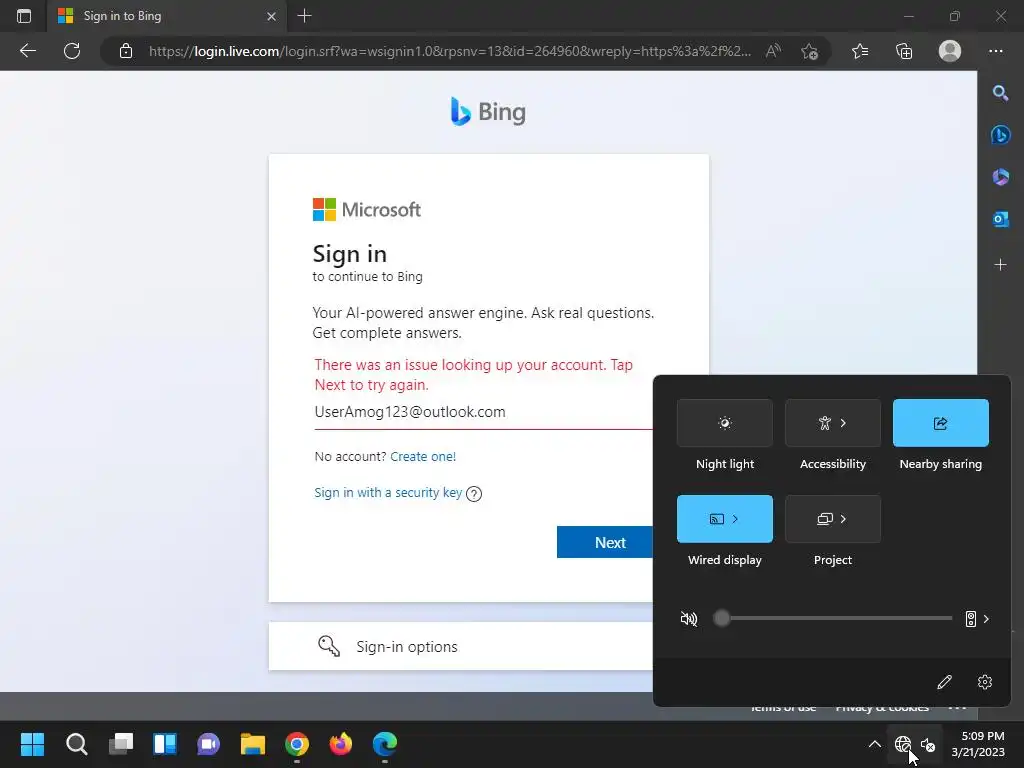Open the Windows Start menu

tap(32, 744)
